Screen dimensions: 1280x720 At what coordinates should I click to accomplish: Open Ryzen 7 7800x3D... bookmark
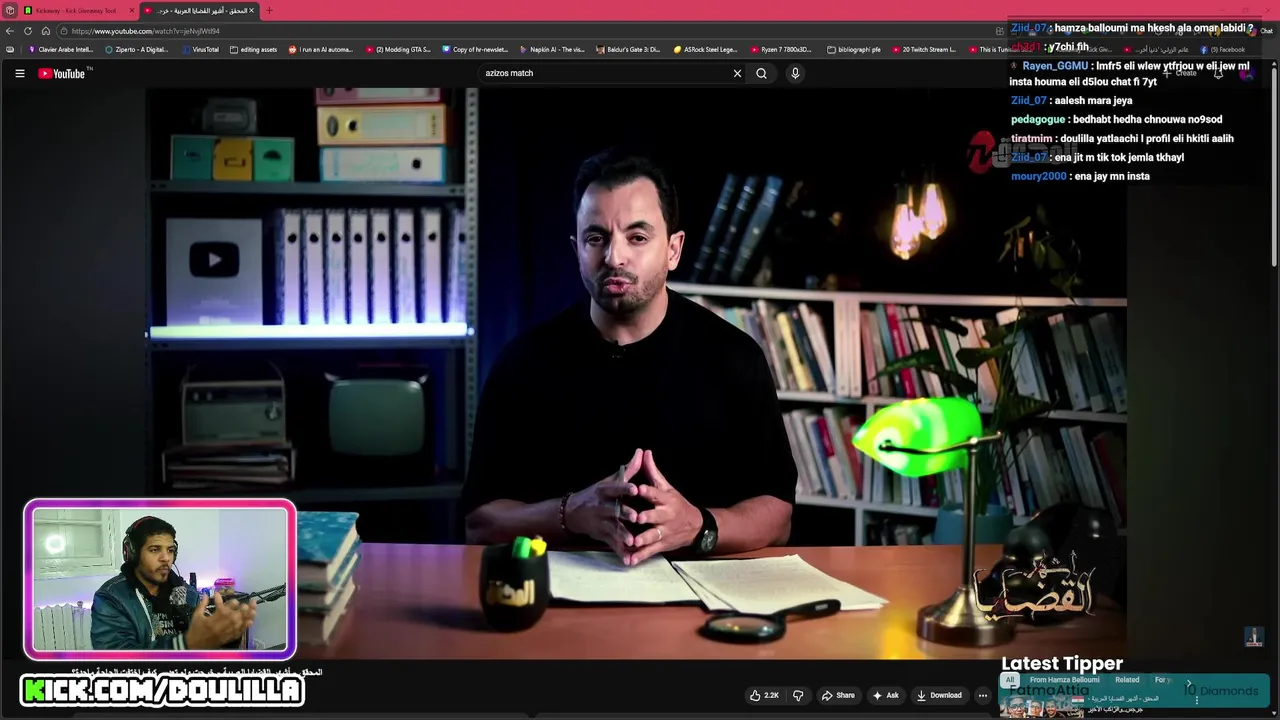pyautogui.click(x=781, y=49)
